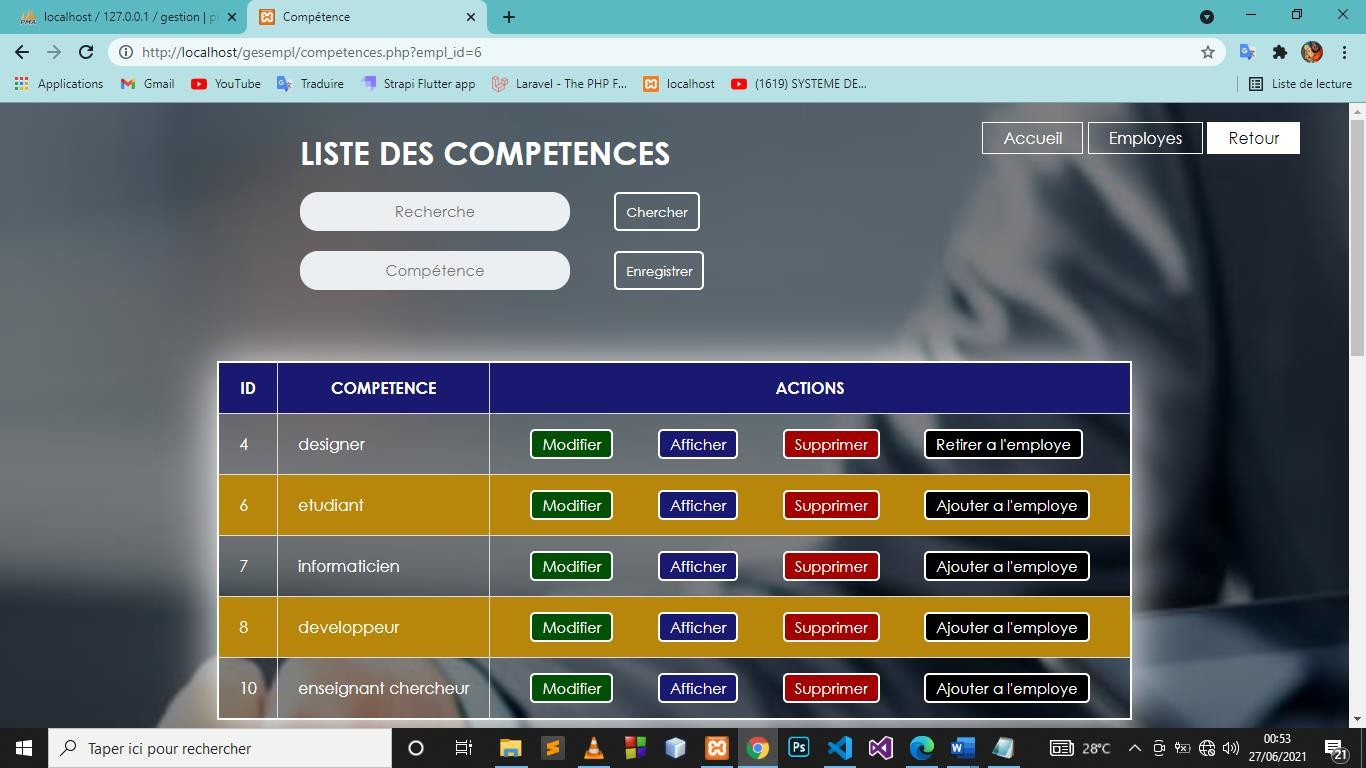
Task: Bookmark this page with the star icon
Action: pos(1207,52)
